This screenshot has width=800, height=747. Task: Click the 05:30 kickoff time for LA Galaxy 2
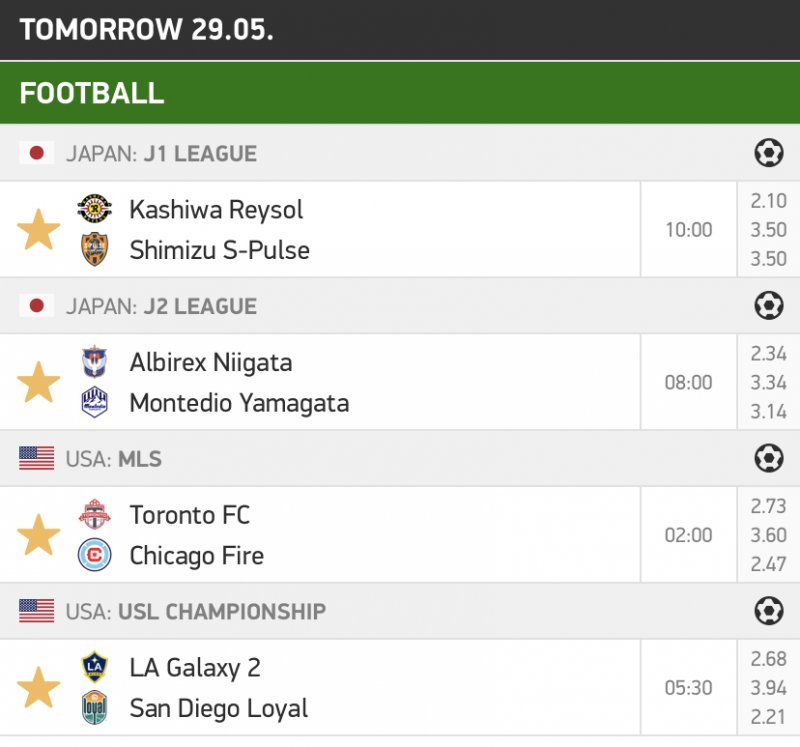[x=689, y=688]
